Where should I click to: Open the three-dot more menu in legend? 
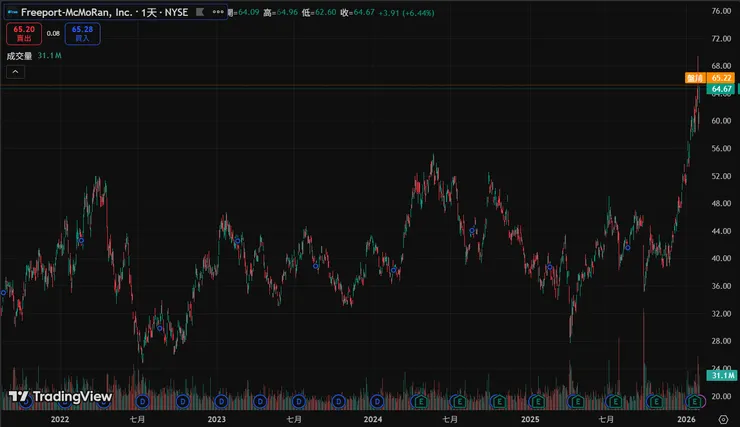pos(218,12)
